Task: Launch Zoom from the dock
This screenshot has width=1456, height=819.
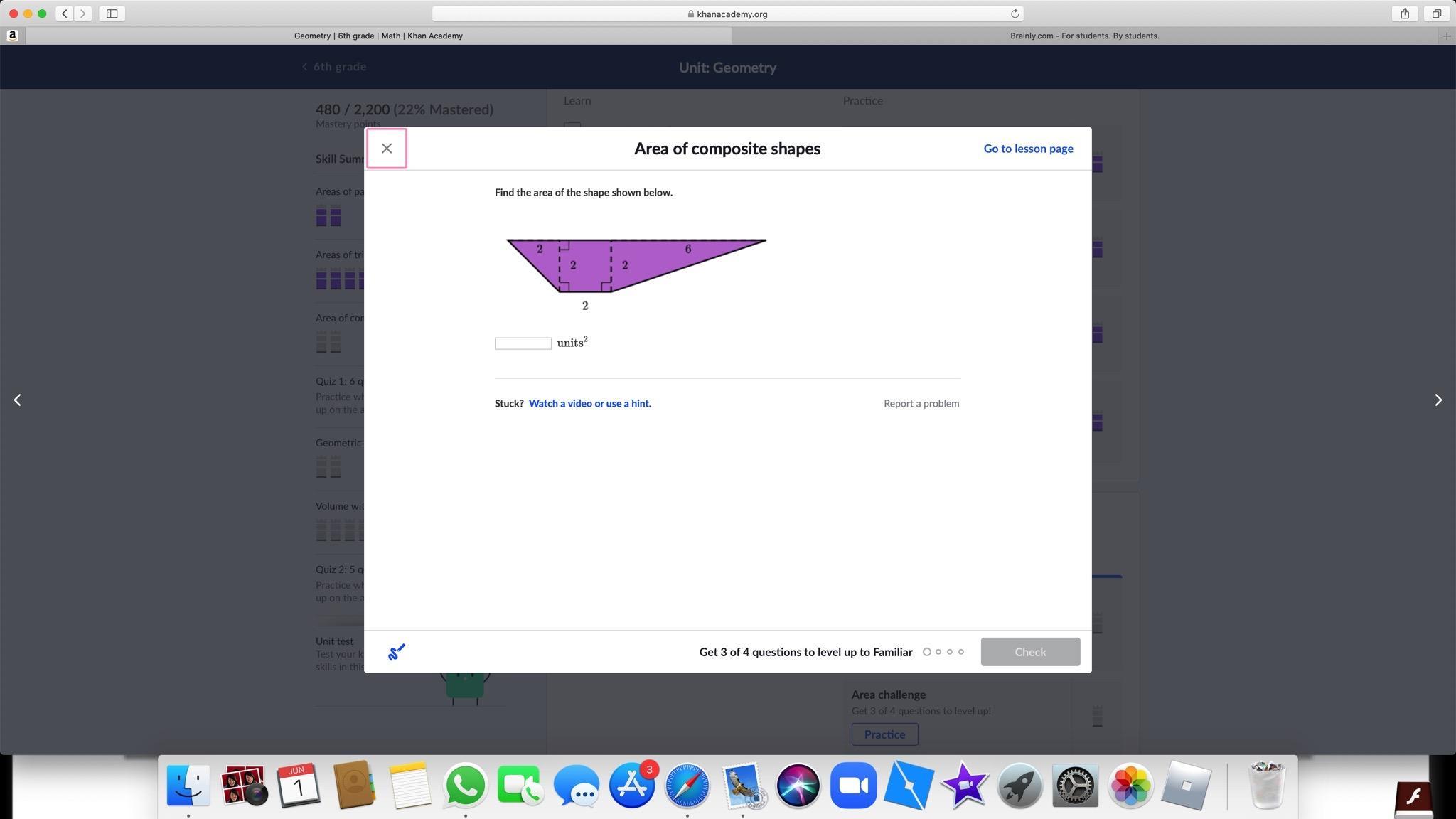Action: [x=853, y=786]
